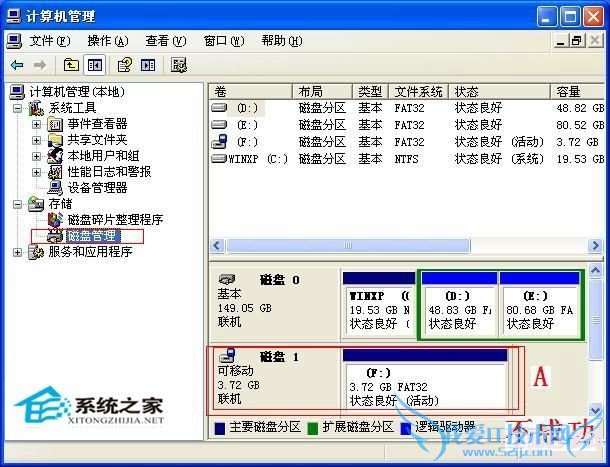
Task: Click the horizontal scrollbar thumb in volume list
Action: [x=348, y=246]
